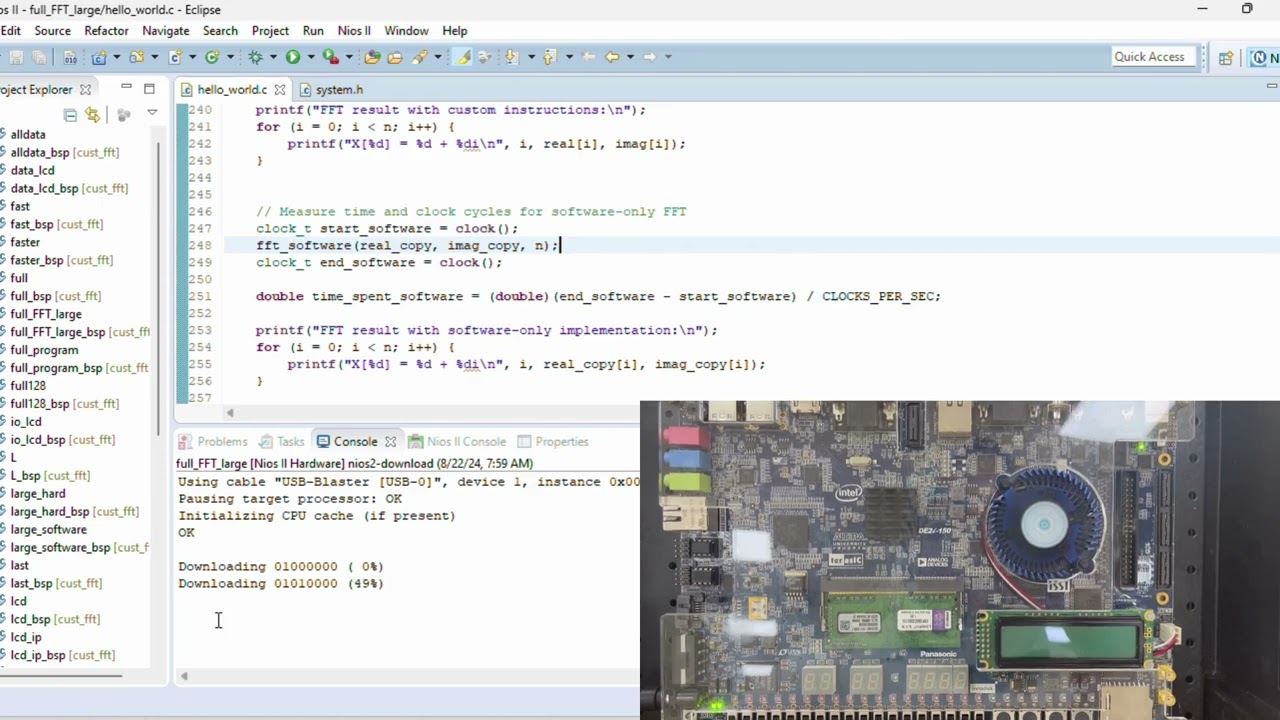
Task: Close the Project Explorer view
Action: point(85,90)
